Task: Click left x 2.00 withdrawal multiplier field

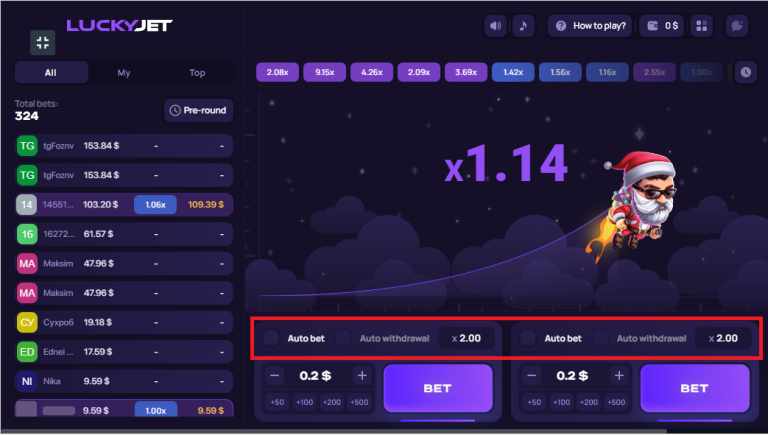Action: click(466, 338)
